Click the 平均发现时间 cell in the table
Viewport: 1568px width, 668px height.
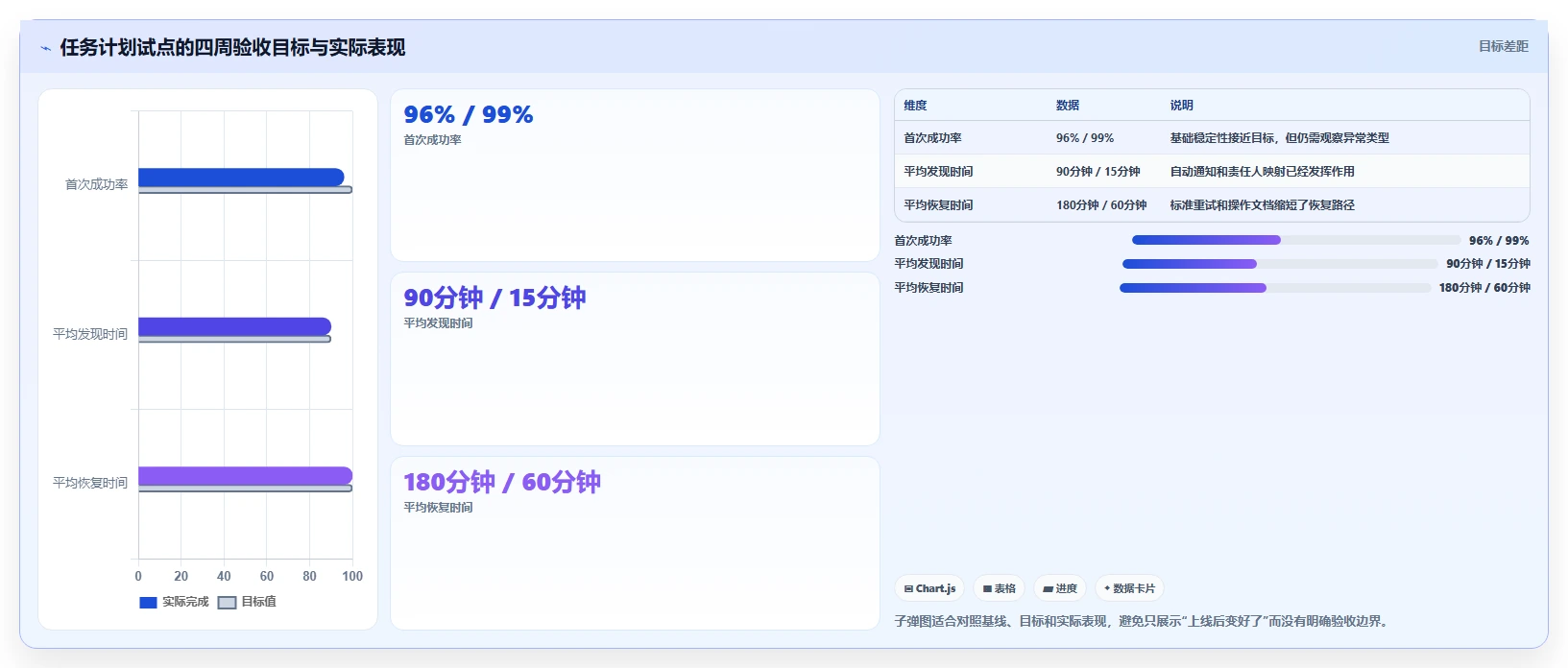[x=938, y=172]
